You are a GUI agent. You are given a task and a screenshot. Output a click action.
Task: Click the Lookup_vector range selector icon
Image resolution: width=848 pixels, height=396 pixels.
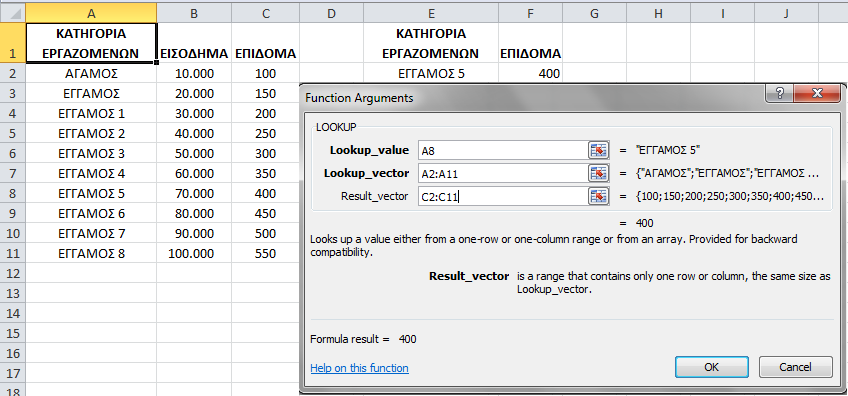[598, 173]
